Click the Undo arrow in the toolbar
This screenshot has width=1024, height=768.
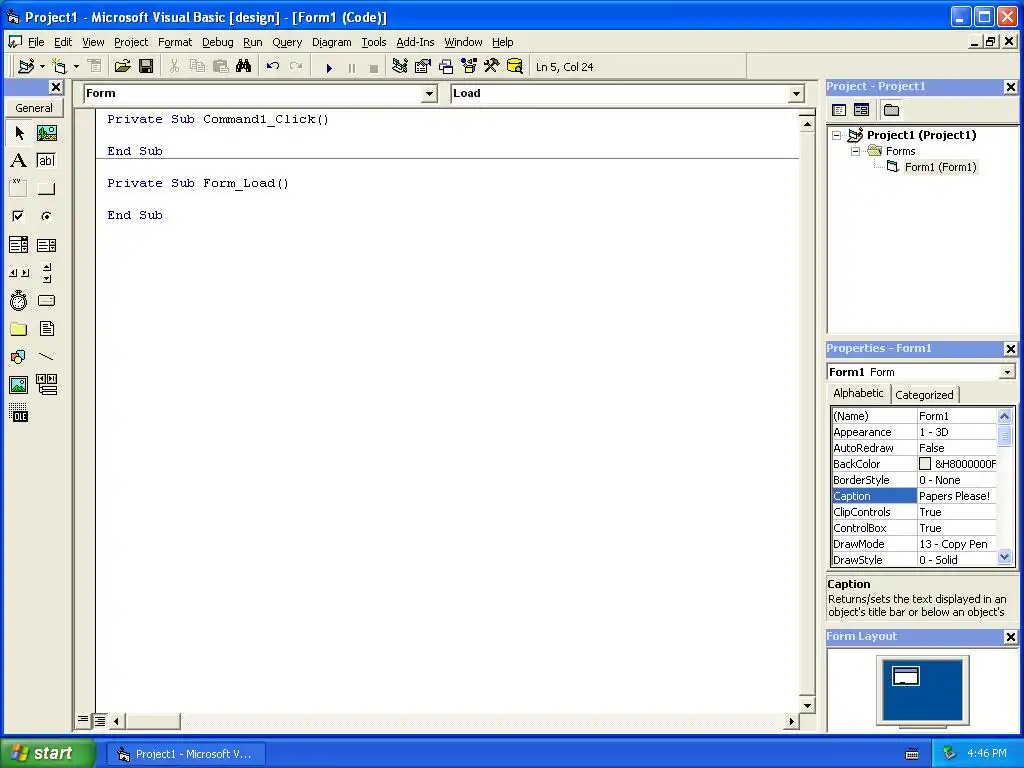click(273, 67)
